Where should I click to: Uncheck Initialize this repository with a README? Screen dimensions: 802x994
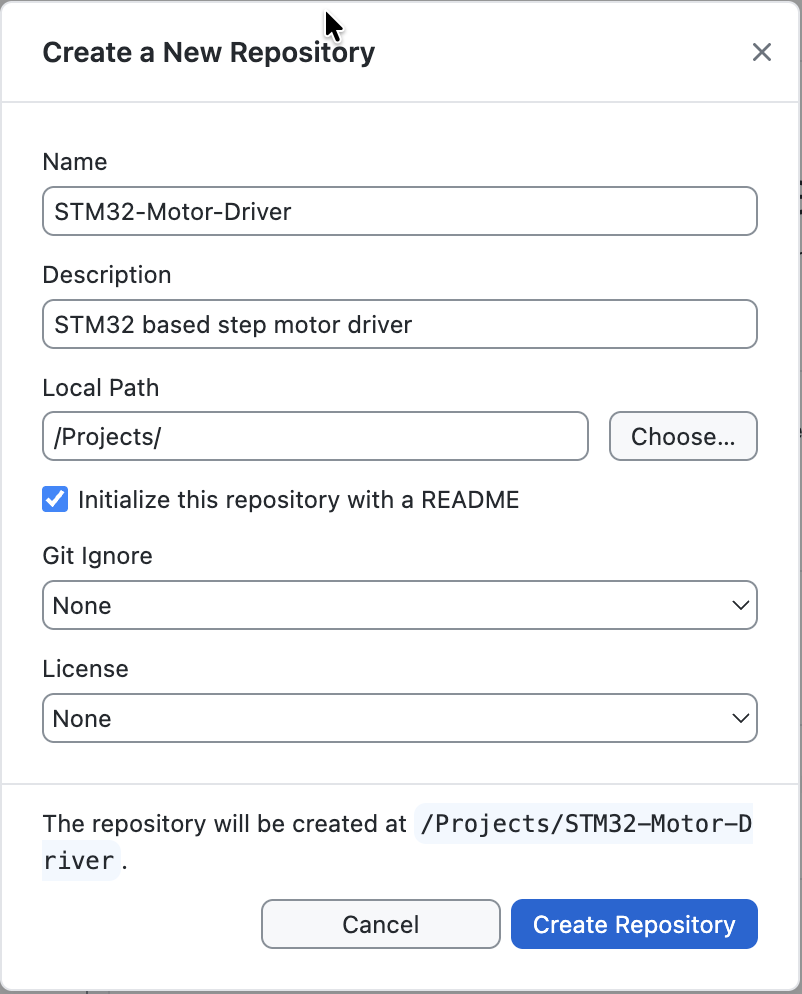point(55,498)
